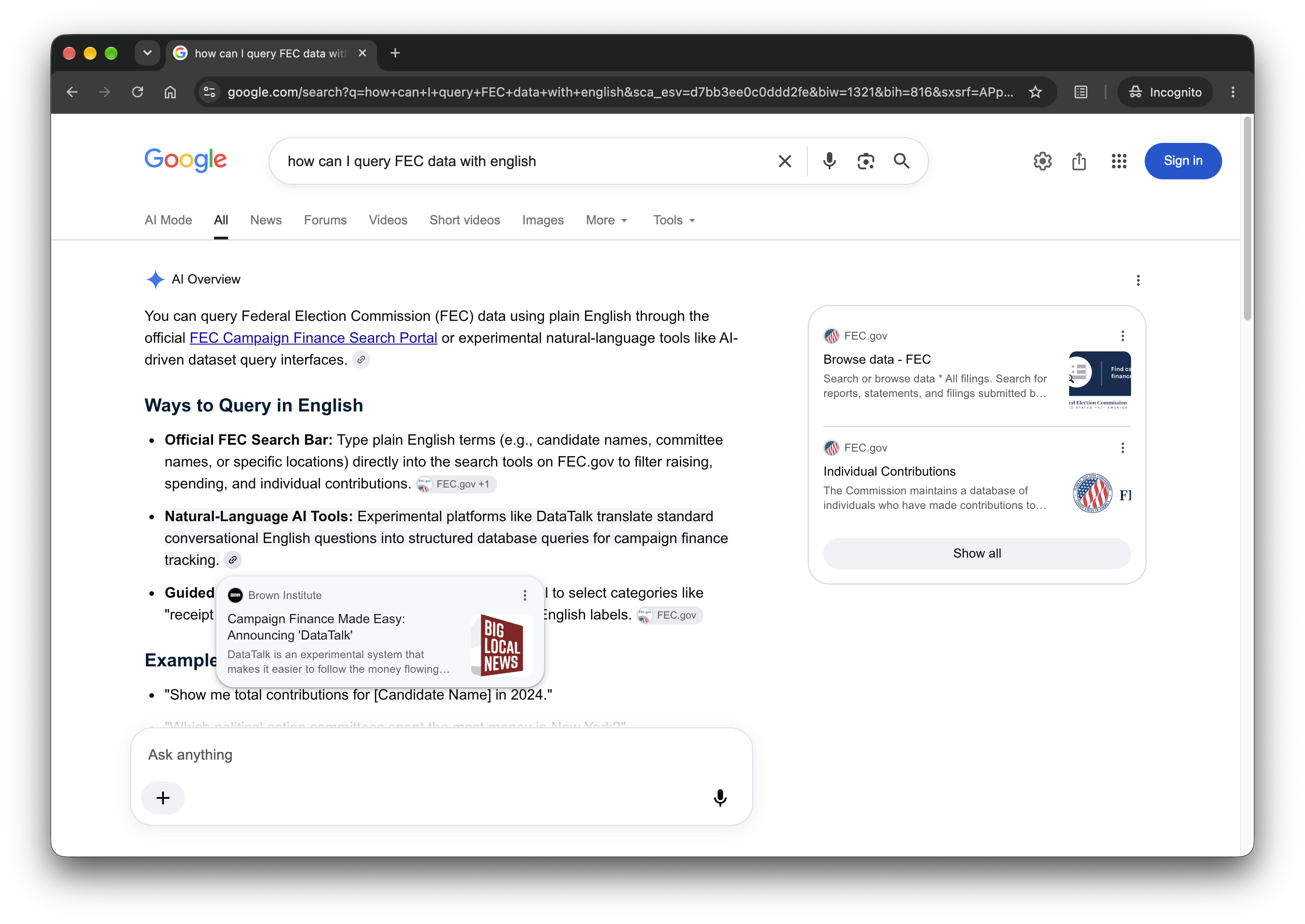Open the Forums tab

point(325,220)
